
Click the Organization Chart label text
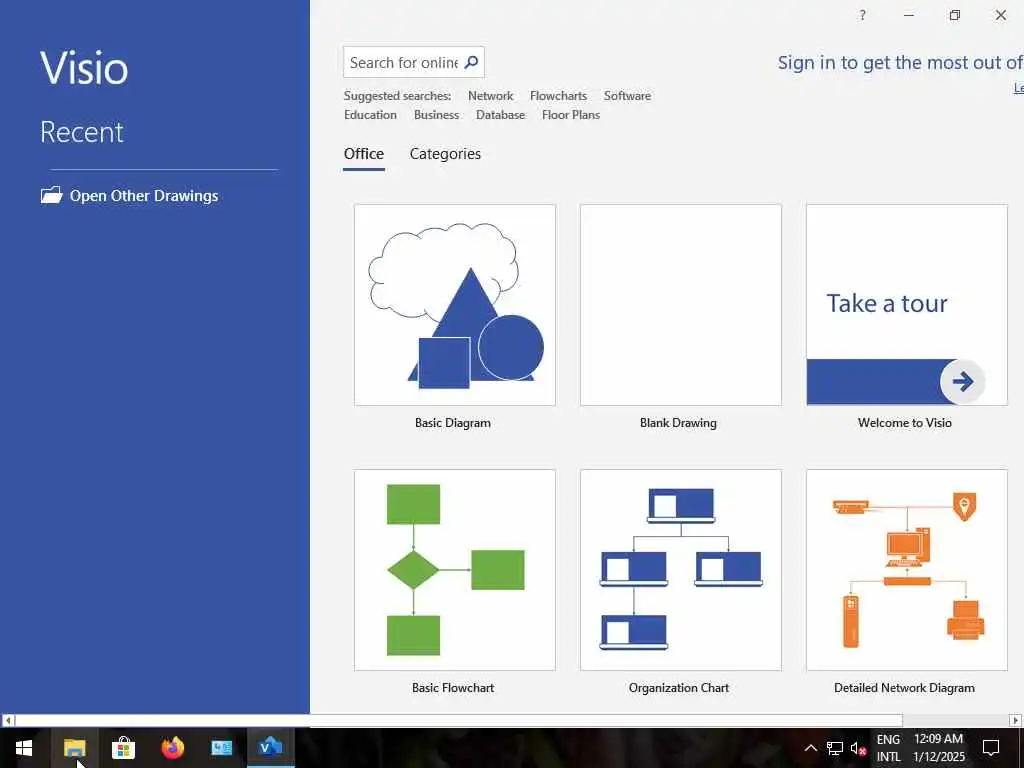tap(679, 688)
